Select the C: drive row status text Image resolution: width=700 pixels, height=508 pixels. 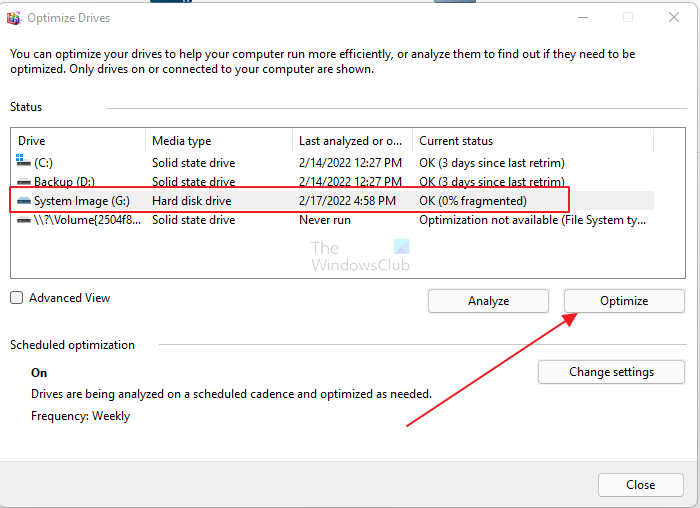pos(491,162)
